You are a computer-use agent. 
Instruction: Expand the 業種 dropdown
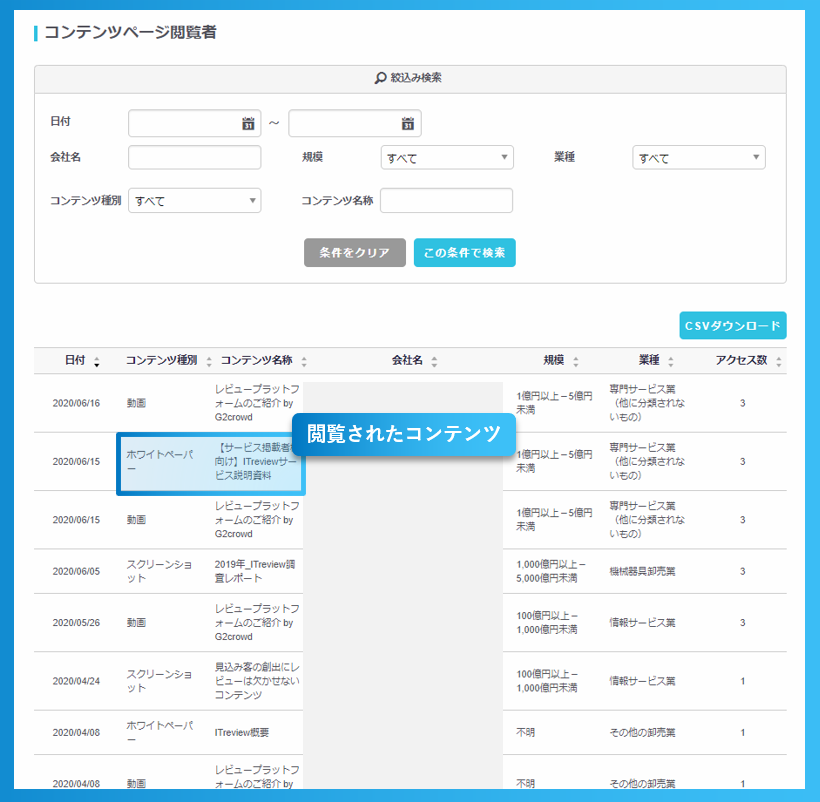click(x=698, y=158)
